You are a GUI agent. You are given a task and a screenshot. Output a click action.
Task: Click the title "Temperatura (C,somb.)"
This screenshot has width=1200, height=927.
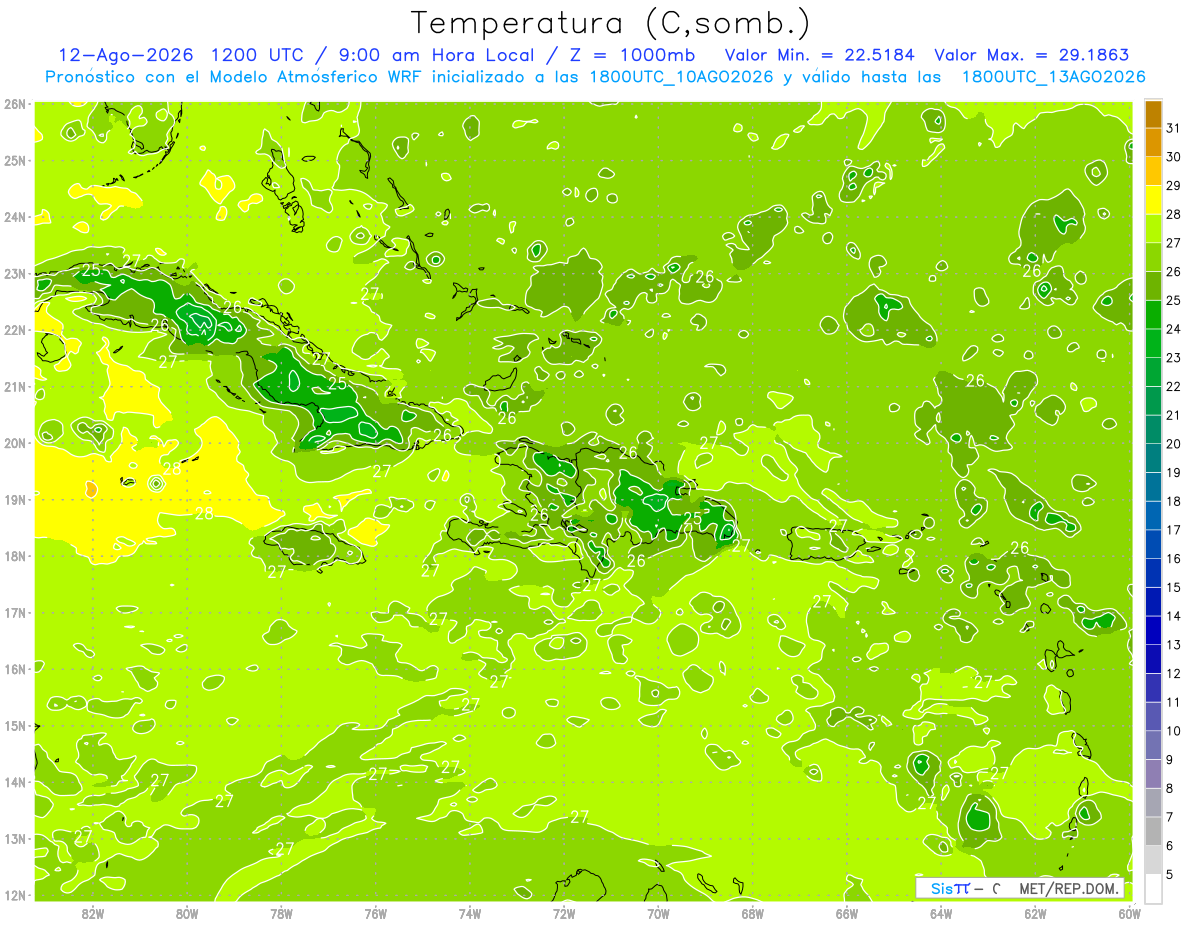click(x=610, y=23)
